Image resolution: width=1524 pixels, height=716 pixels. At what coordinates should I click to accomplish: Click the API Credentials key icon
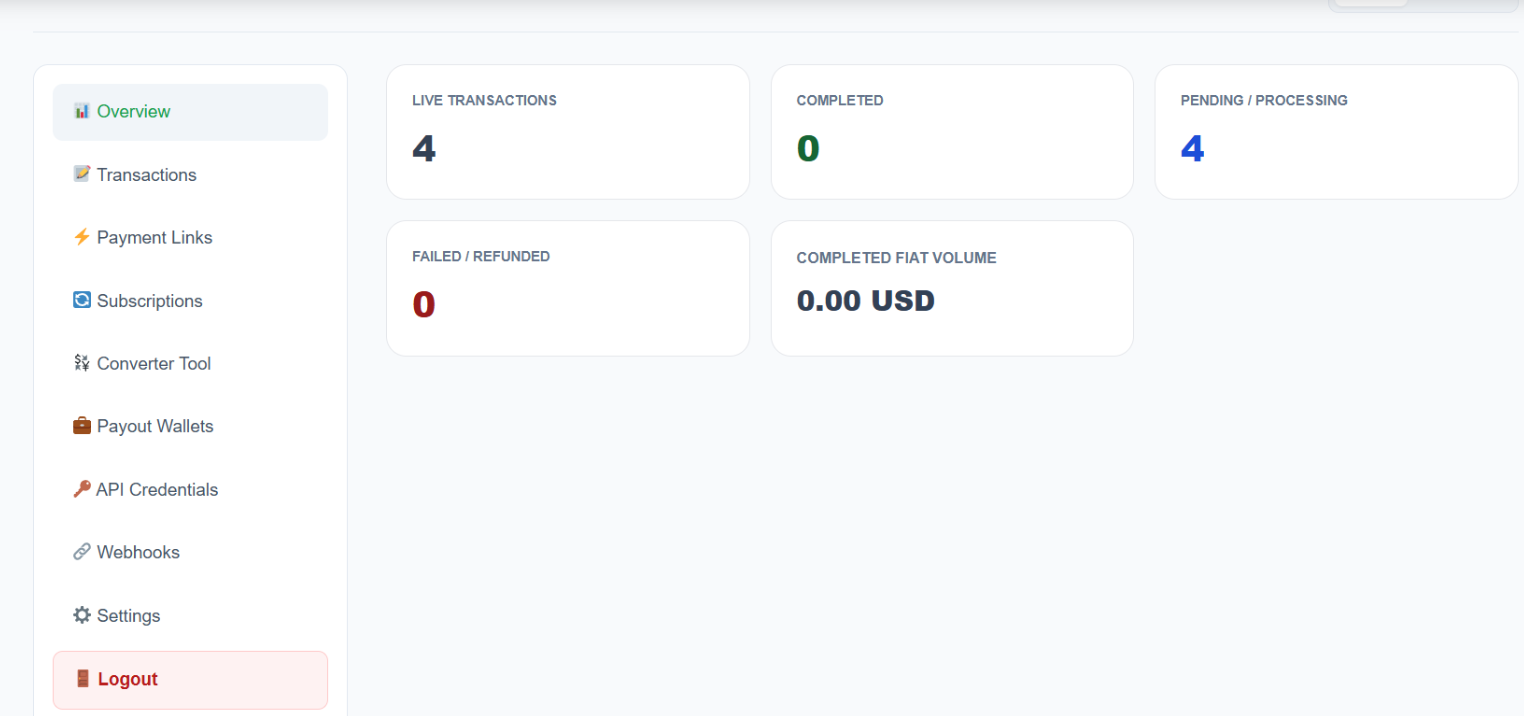[x=82, y=489]
